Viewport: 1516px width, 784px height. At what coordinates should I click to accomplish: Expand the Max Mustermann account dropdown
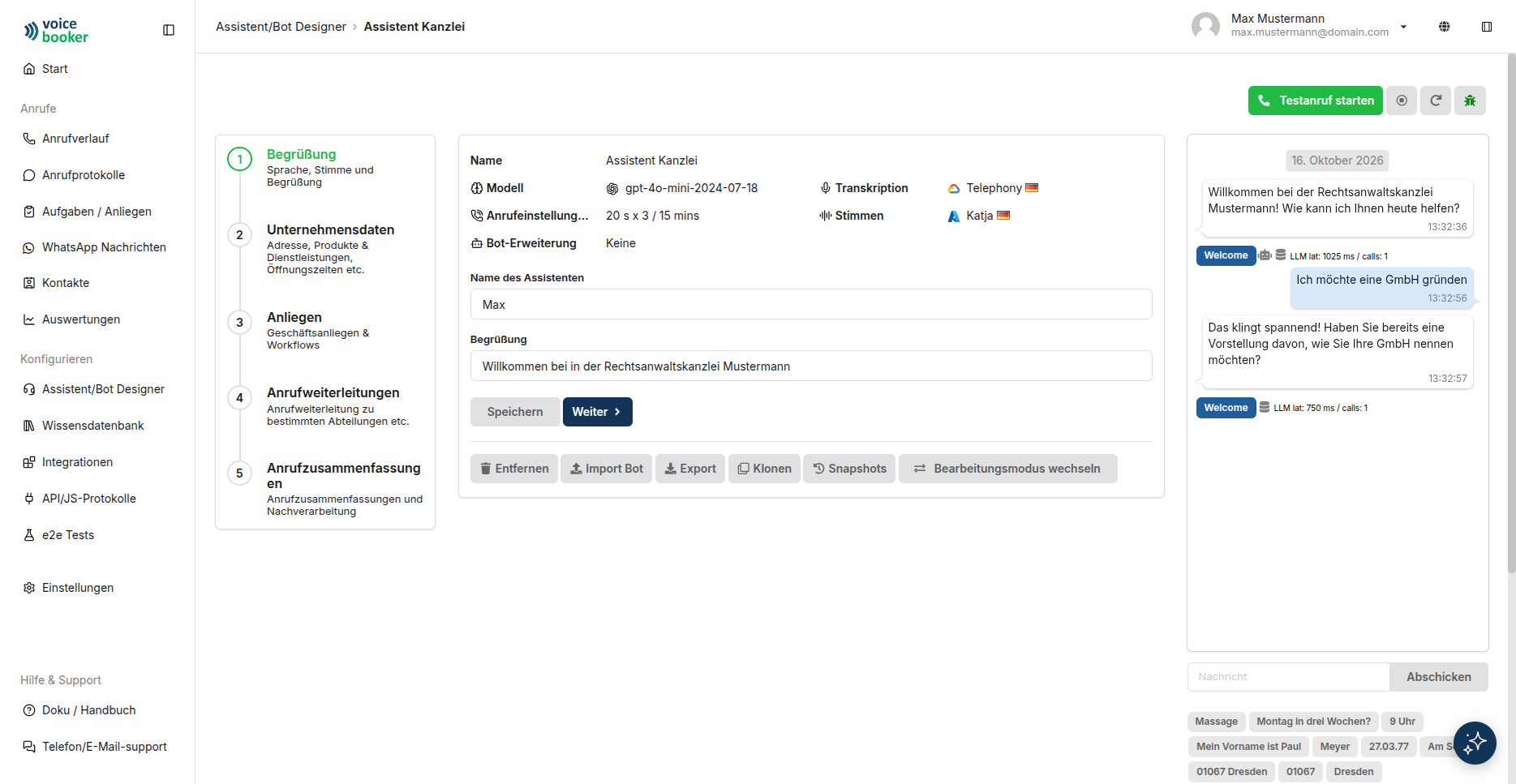coord(1403,27)
